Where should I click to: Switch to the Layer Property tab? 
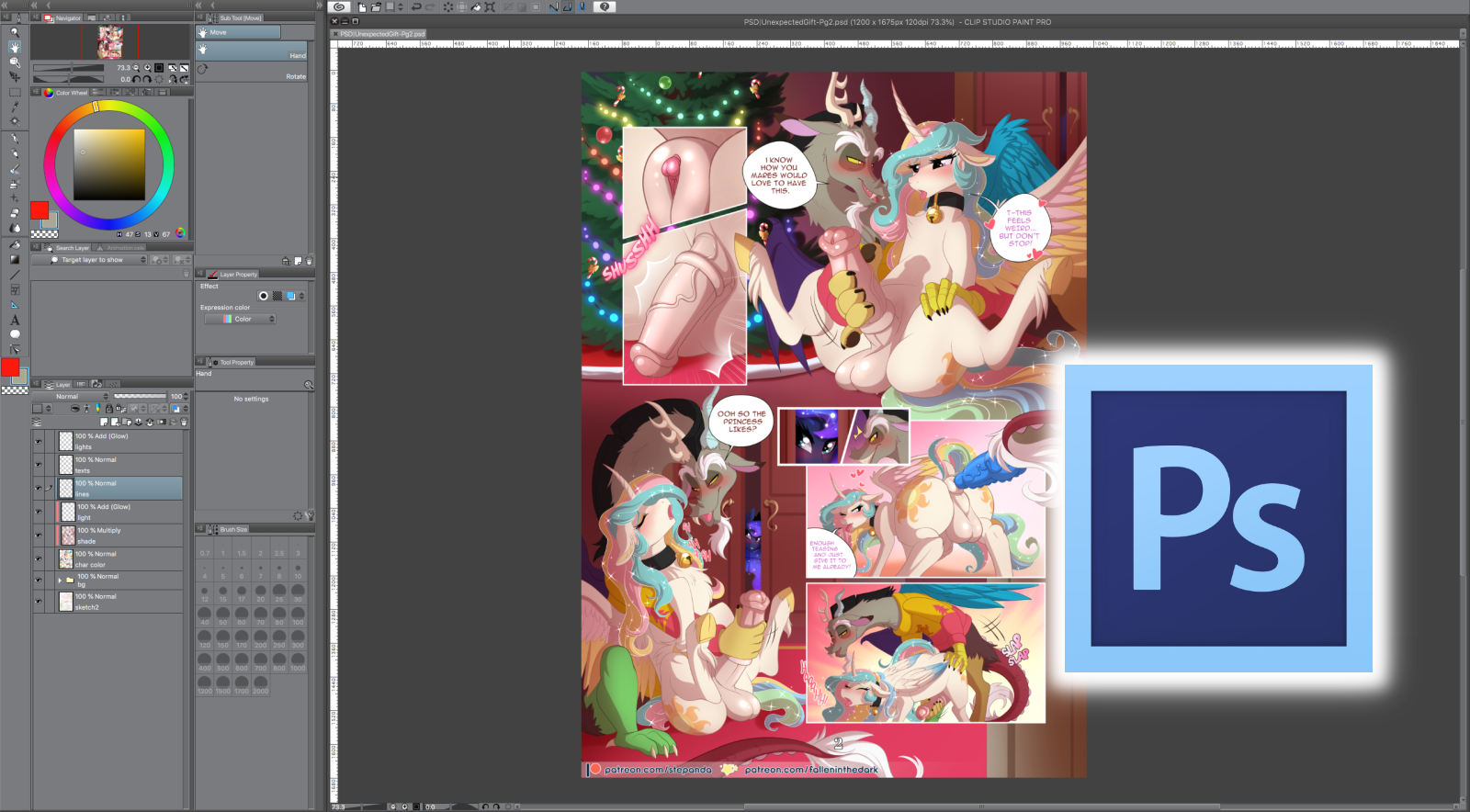click(x=233, y=274)
